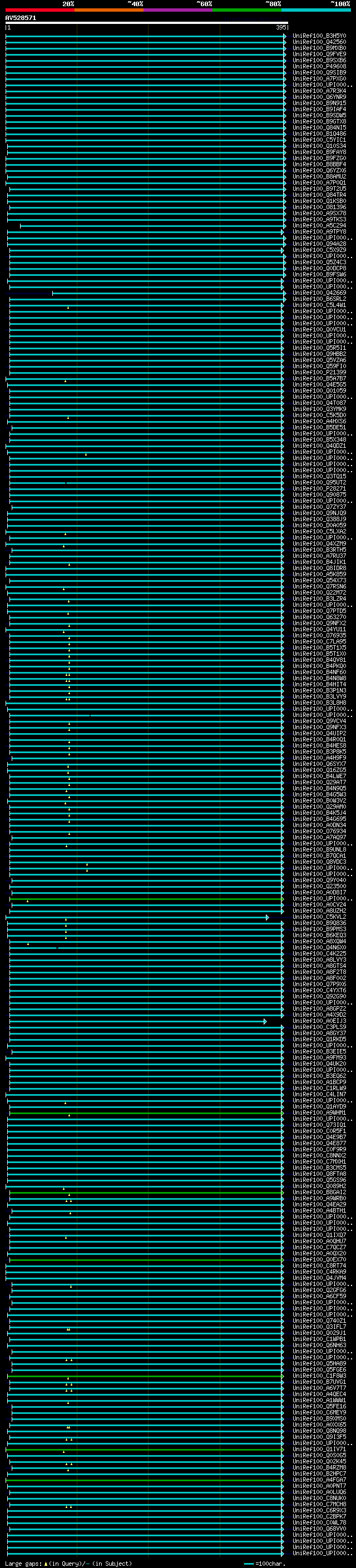This screenshot has height=1568, width=356.
Task: Click the white query sequence bar
Action: 147,23
